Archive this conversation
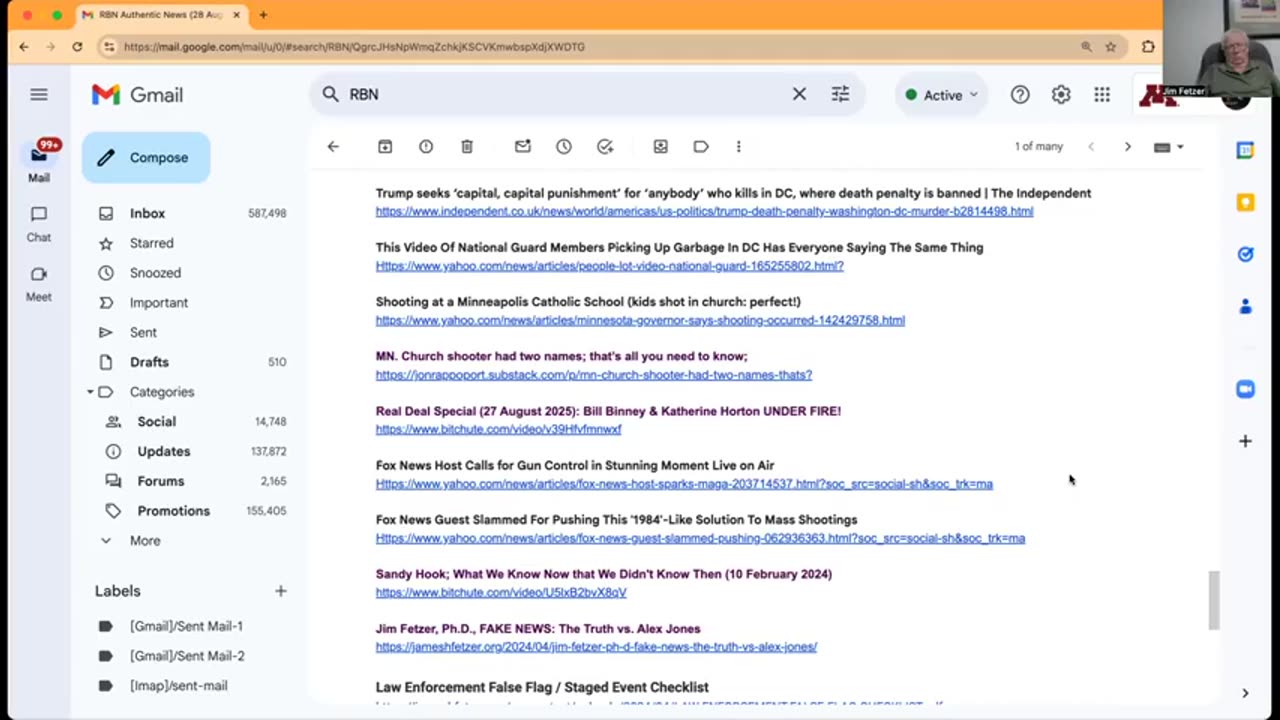1280x720 pixels. pyautogui.click(x=385, y=147)
